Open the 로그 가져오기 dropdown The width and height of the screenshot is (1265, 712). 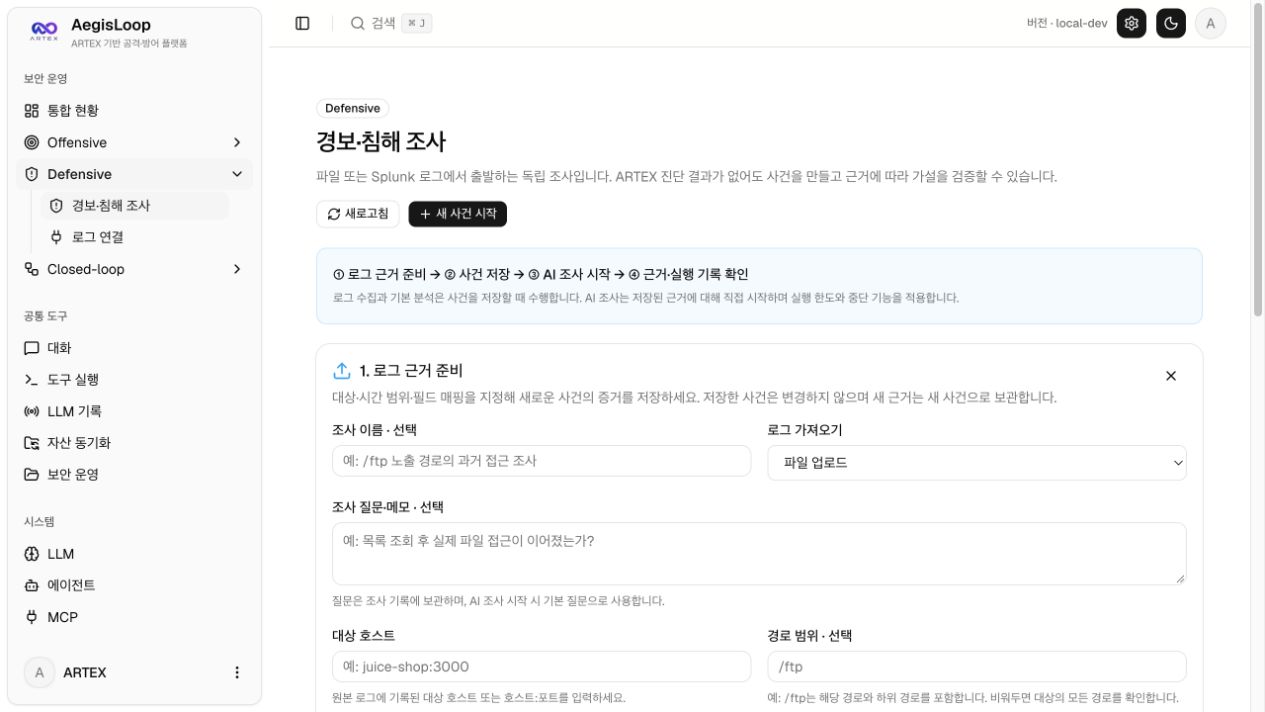[977, 463]
